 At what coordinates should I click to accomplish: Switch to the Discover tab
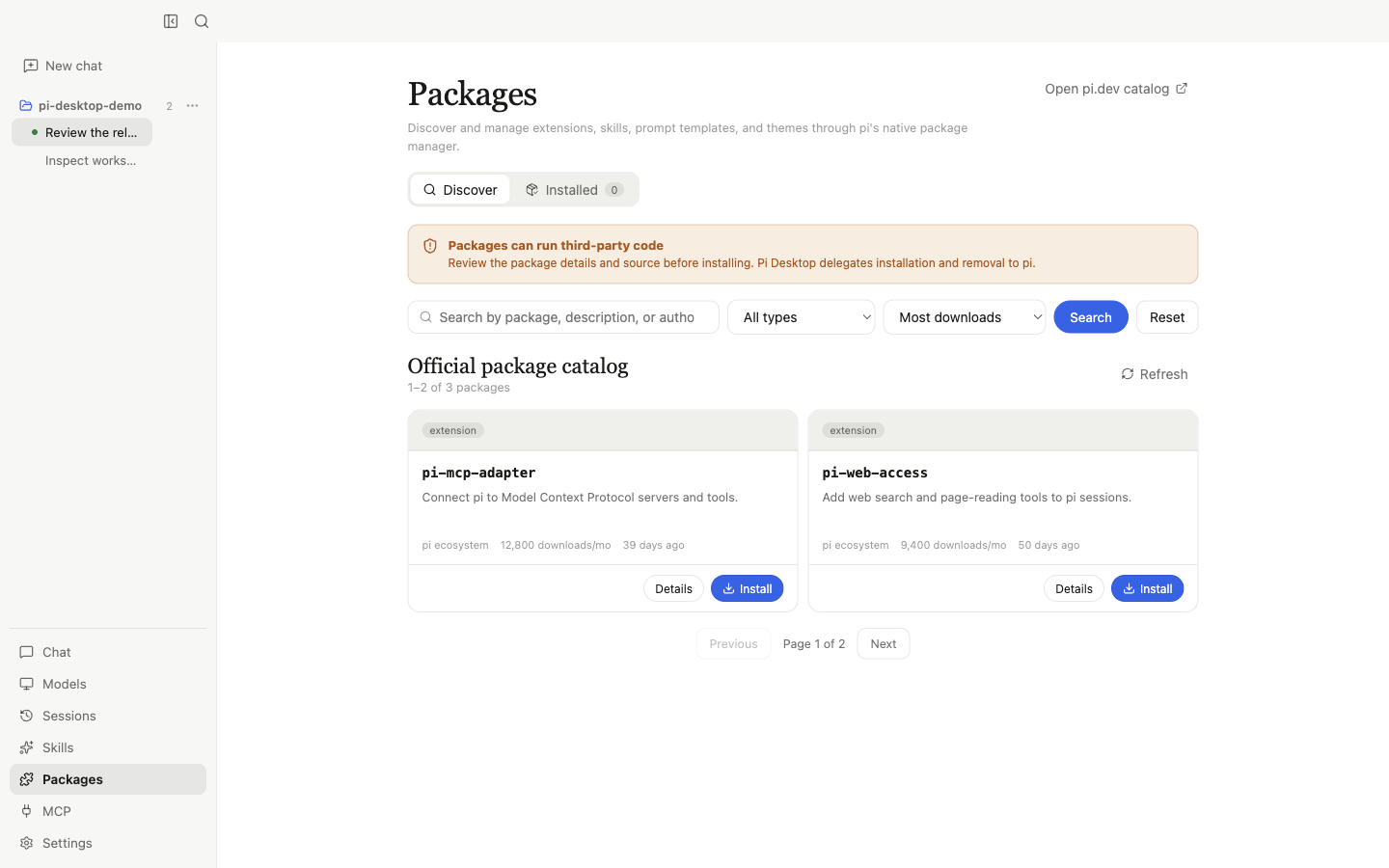point(460,190)
